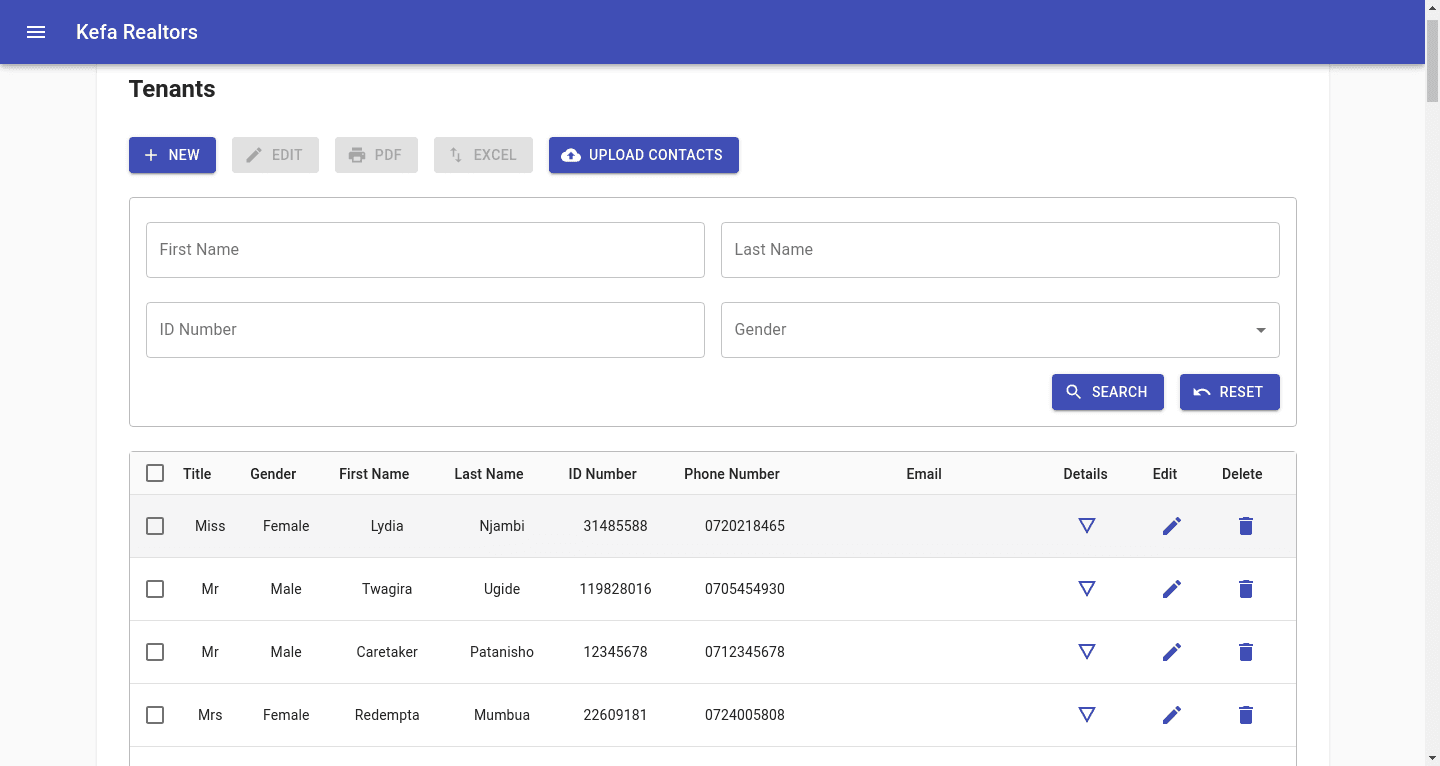Tick the checkbox for Lydia Njambi
This screenshot has width=1440, height=766.
155,526
